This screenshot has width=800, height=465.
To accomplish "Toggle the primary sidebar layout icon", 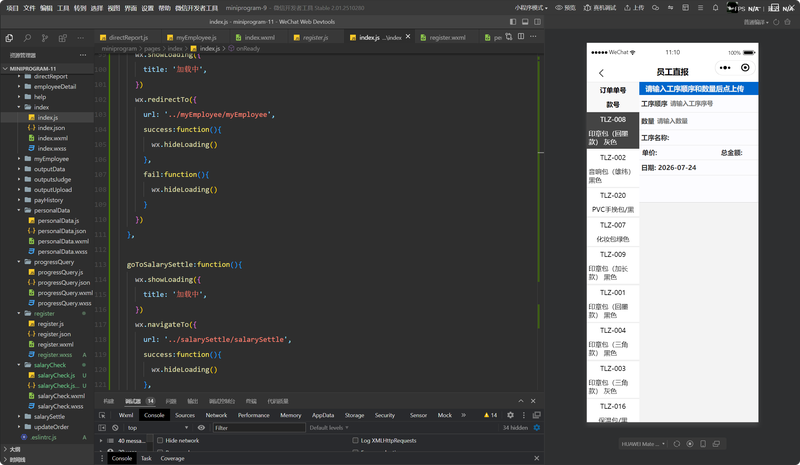I will pyautogui.click(x=513, y=22).
